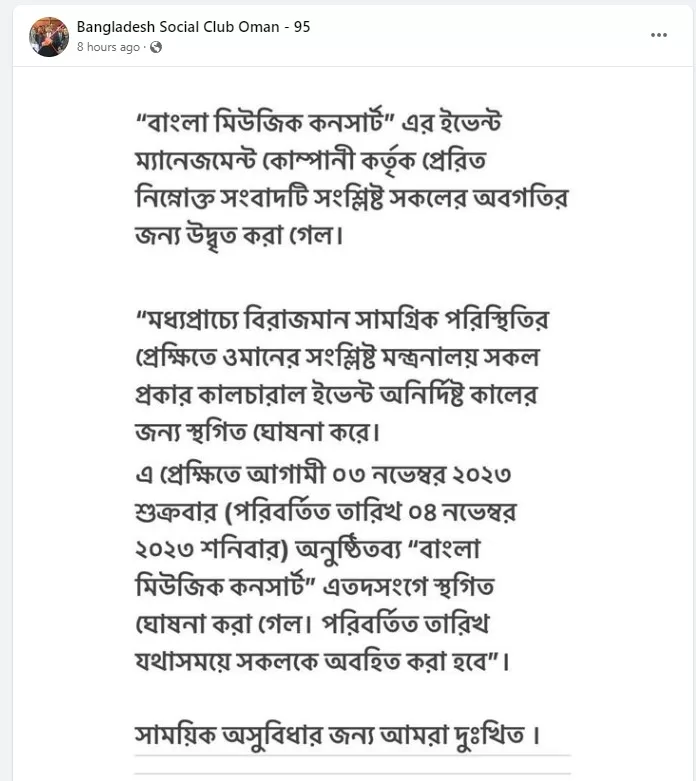Open Bangladesh Social Club Oman - 95 page
696x781 pixels.
click(x=193, y=27)
